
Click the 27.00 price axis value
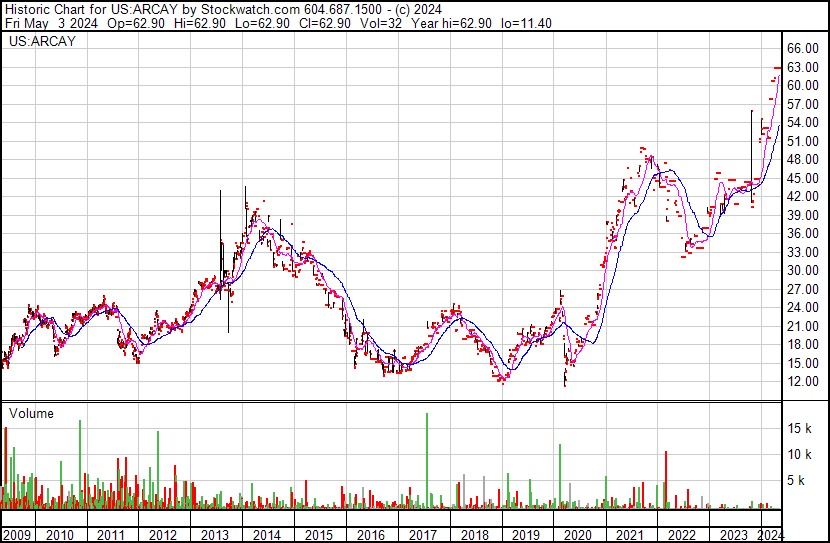tap(802, 289)
